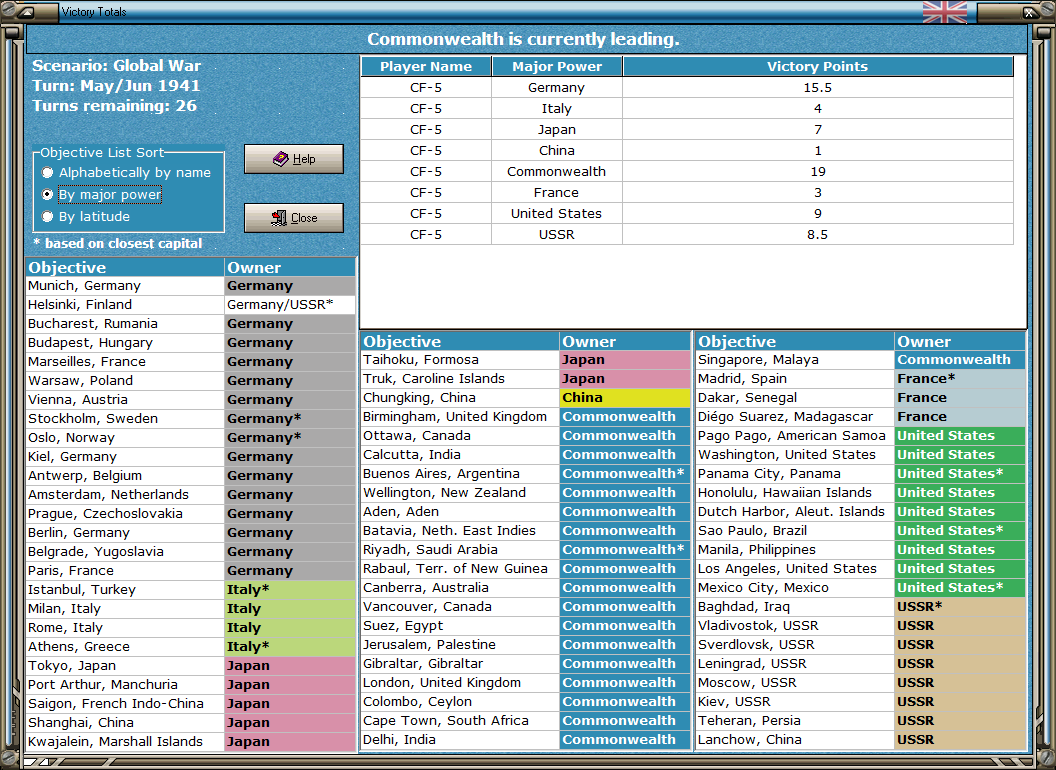Select the Italy major power cell

tap(557, 108)
